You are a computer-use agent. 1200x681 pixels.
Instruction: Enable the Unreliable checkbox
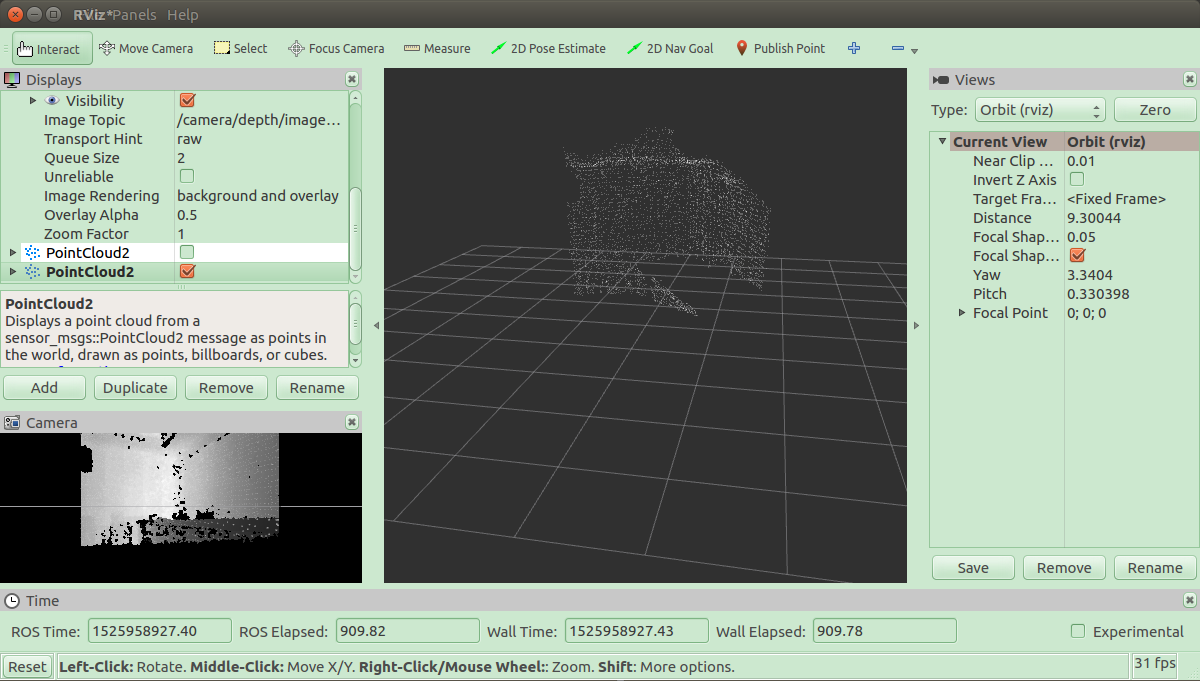pyautogui.click(x=187, y=177)
